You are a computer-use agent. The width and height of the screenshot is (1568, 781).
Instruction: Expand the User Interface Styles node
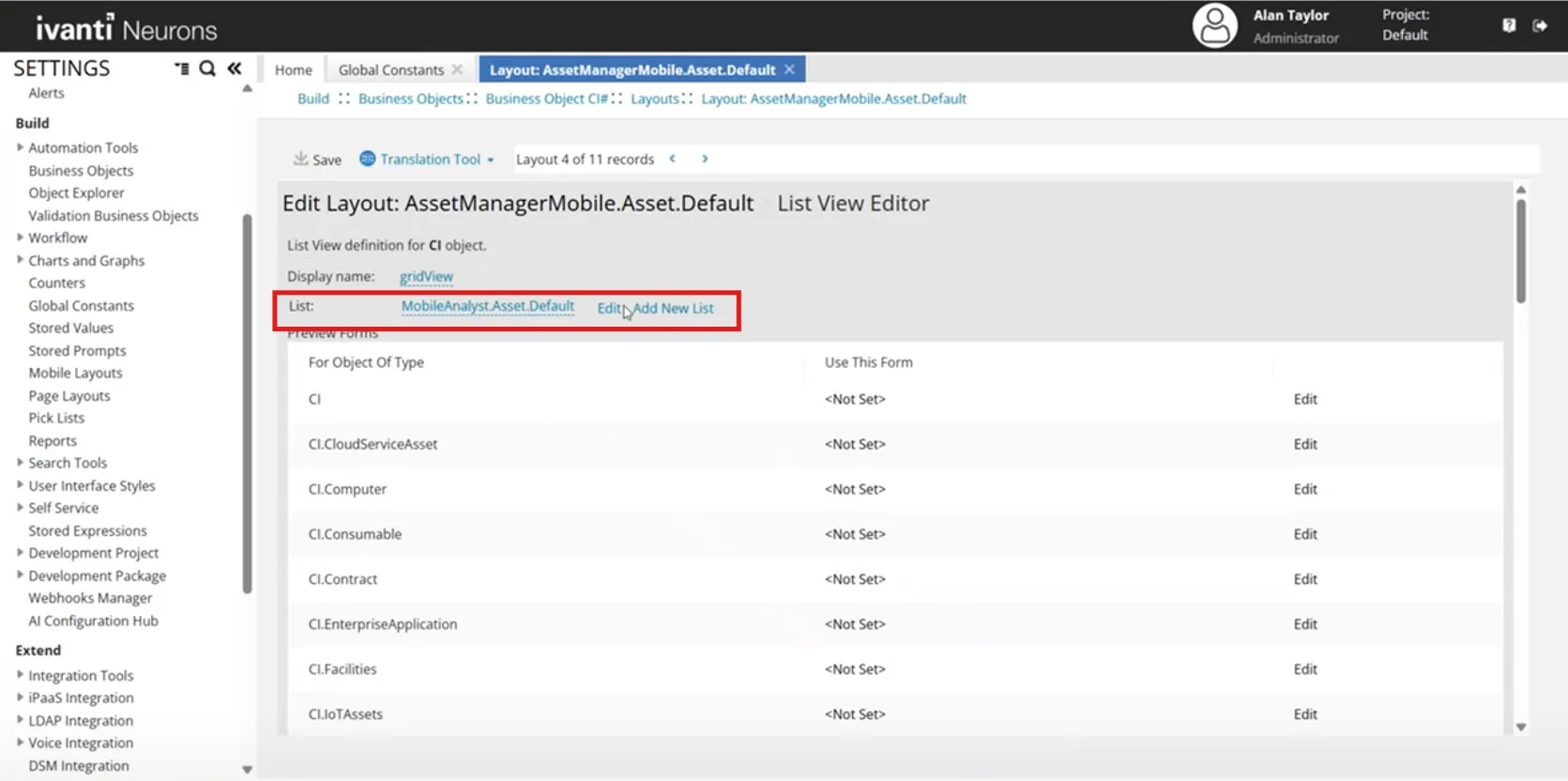click(x=20, y=485)
